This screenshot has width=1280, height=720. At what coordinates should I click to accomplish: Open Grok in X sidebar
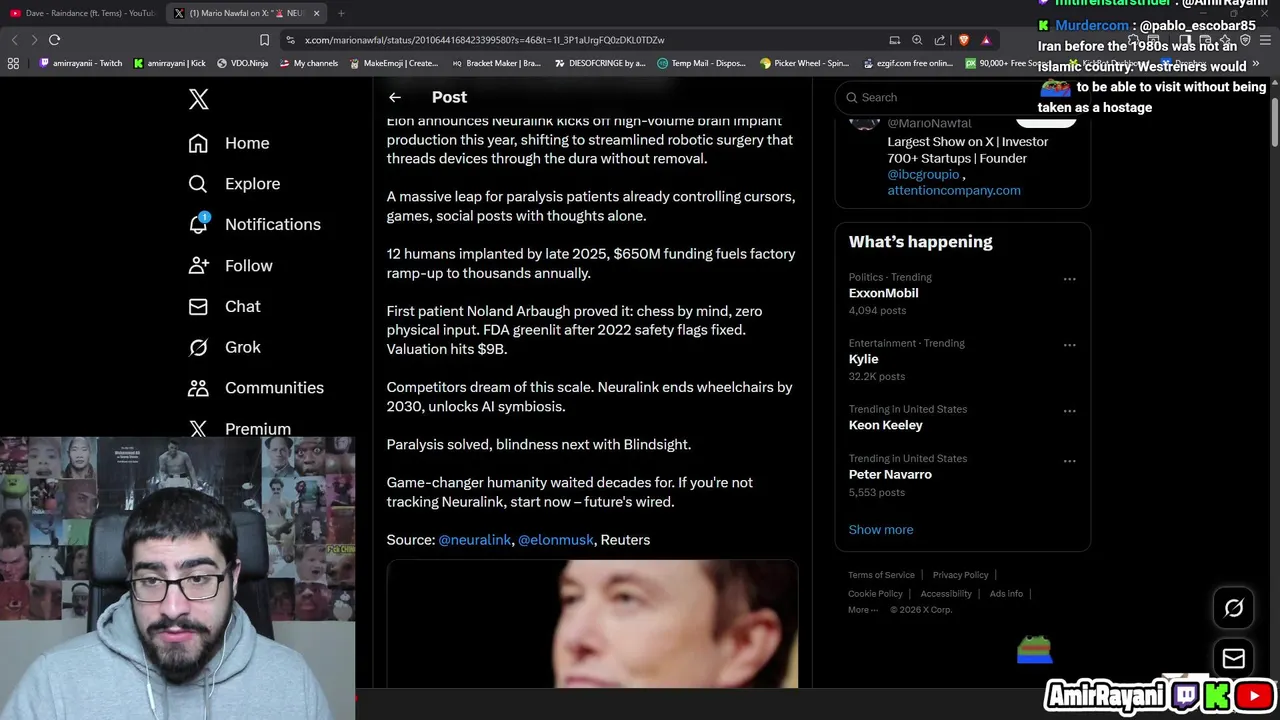[x=224, y=347]
